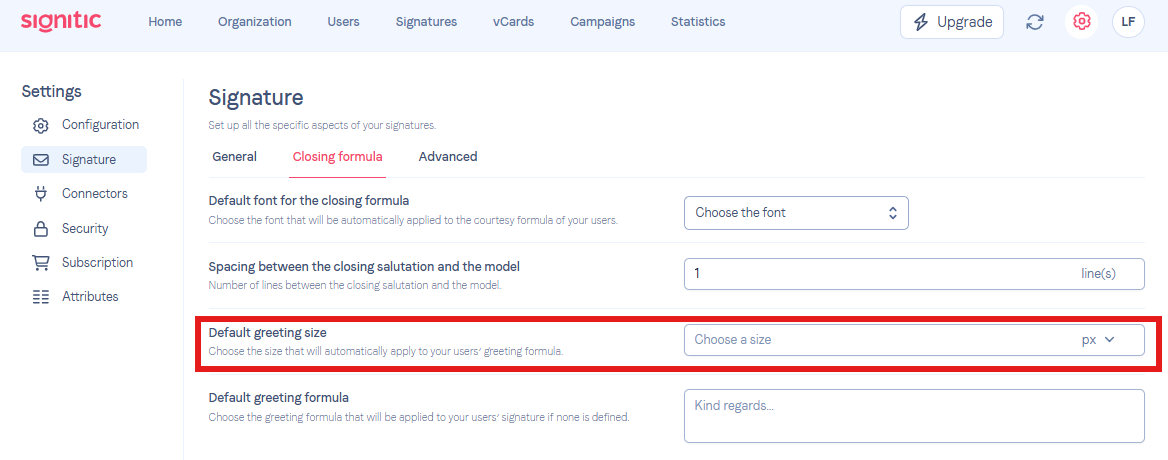Open the Statistics page
This screenshot has width=1168, height=460.
(x=698, y=22)
